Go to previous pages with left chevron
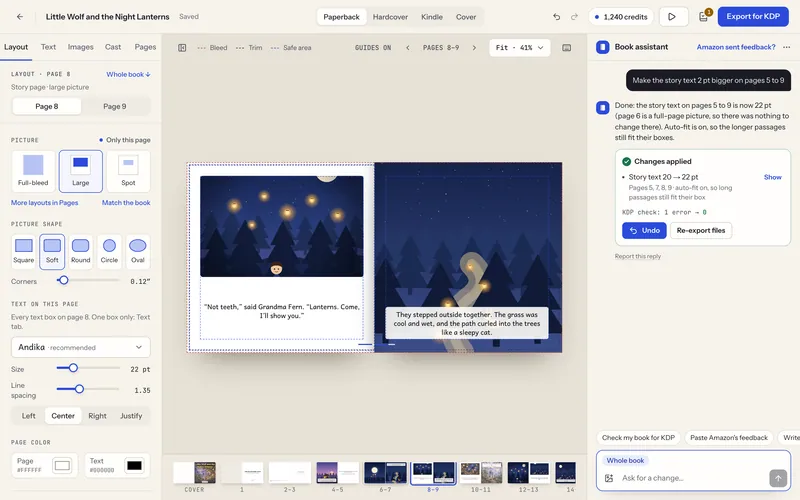Viewport: 800px width, 500px height. tap(408, 47)
